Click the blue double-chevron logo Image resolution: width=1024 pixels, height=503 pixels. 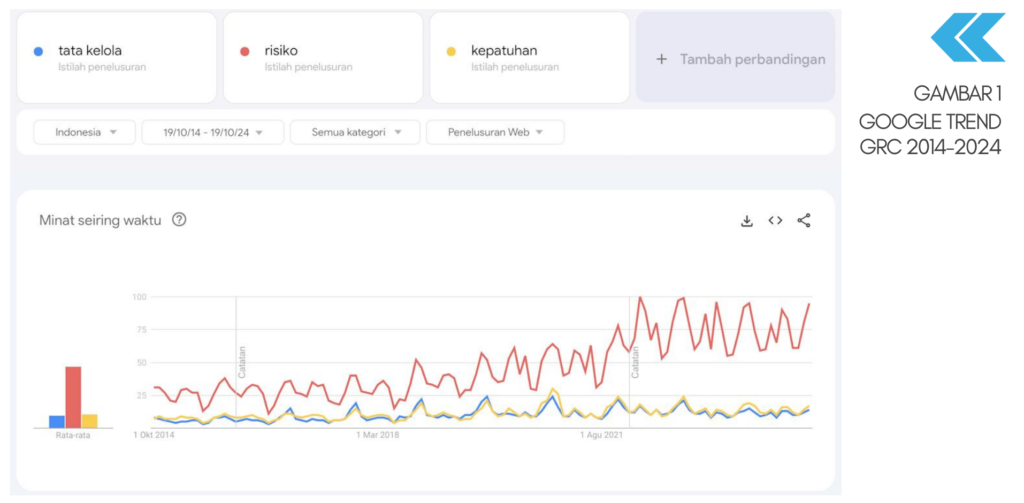click(967, 38)
